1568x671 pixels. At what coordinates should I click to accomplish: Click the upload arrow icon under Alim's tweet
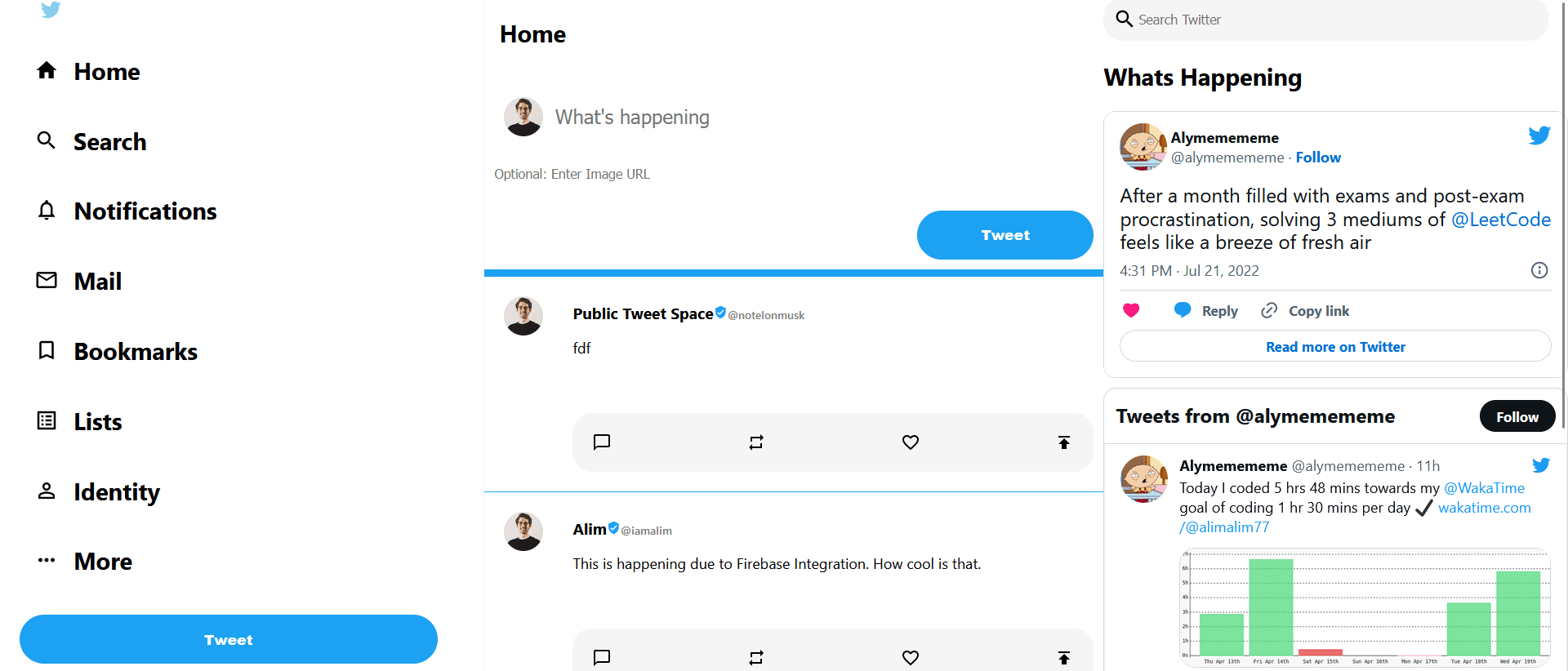click(1063, 658)
